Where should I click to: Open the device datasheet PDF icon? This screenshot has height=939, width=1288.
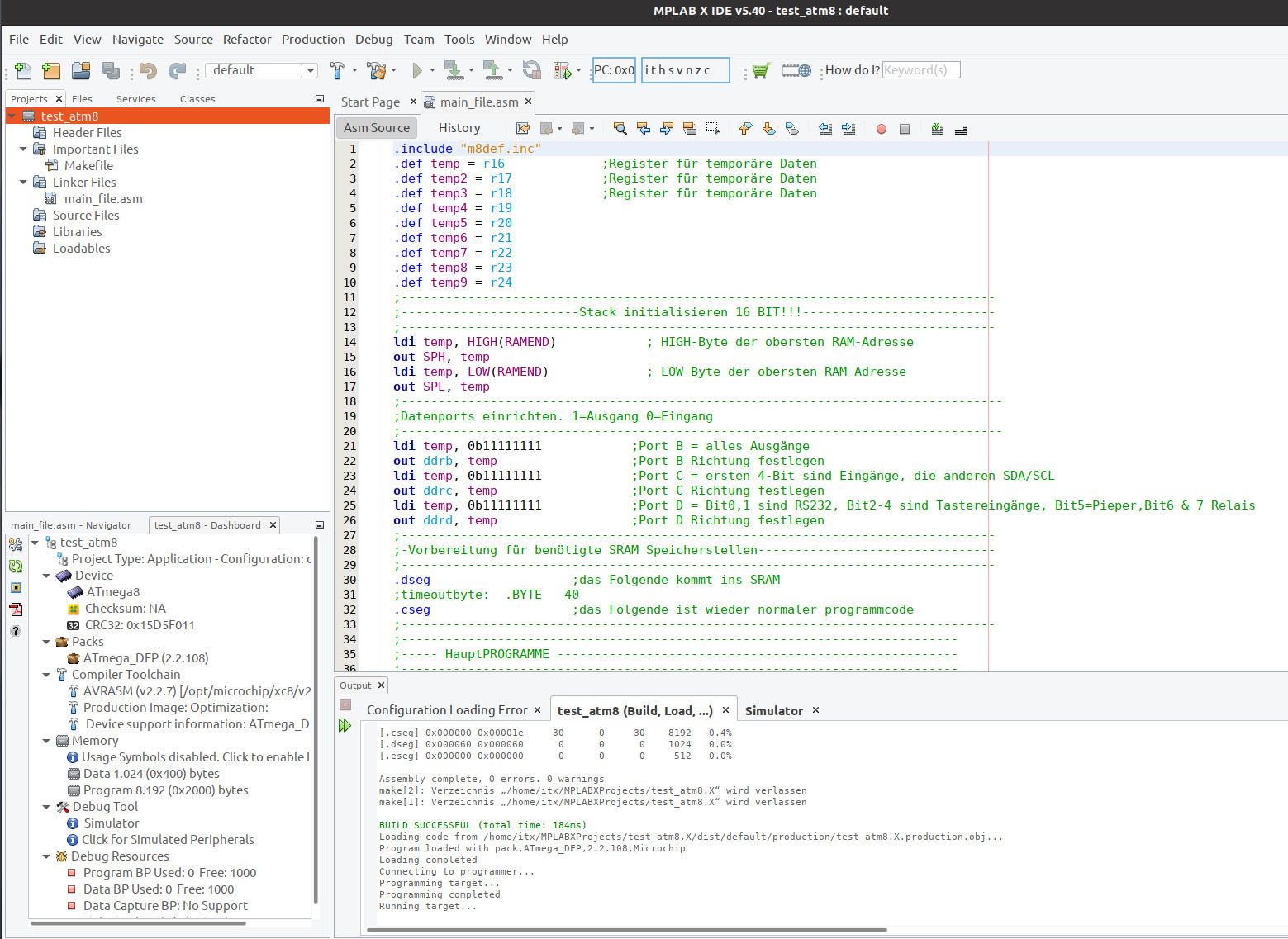click(16, 609)
